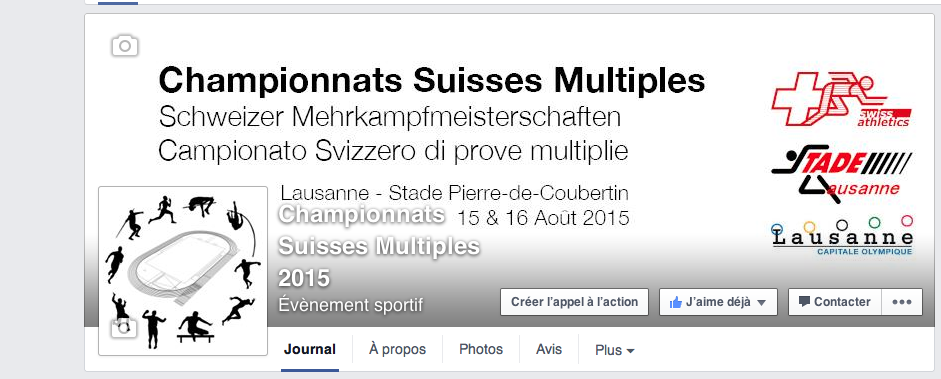
Task: Open the Plus dropdown menu
Action: point(615,350)
